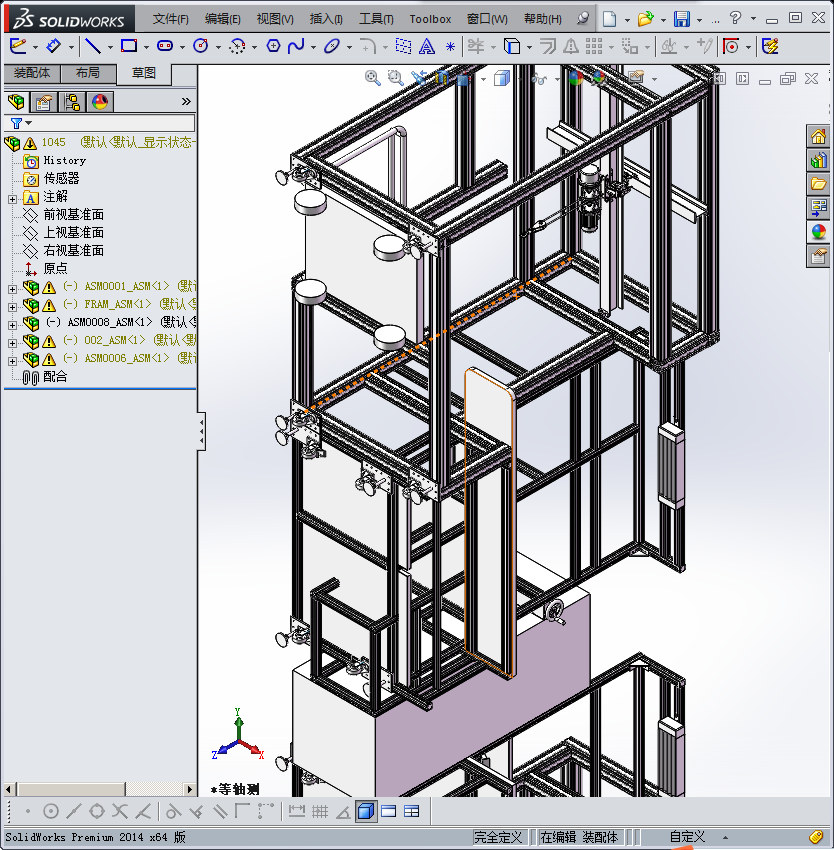Toggle single viewport layout button

click(388, 811)
